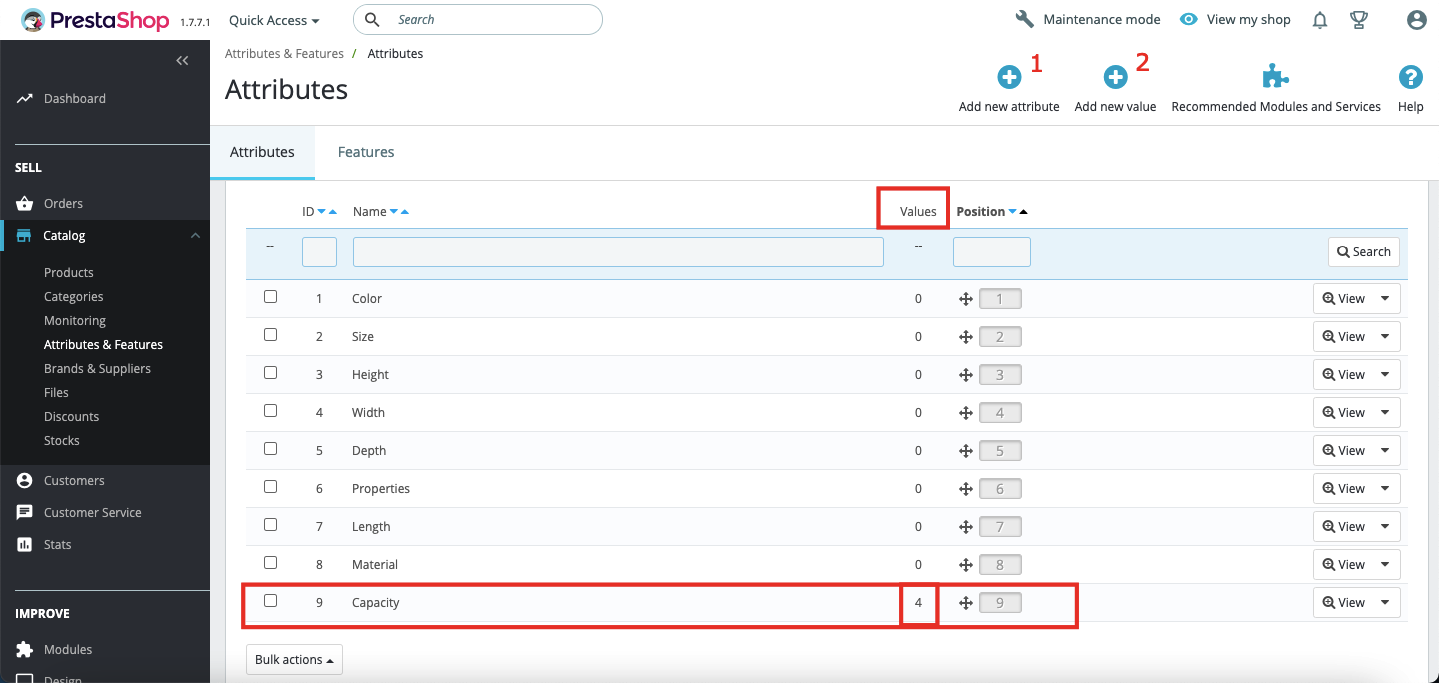Click the move handle for Capacity row
Viewport: 1439px width, 683px height.
[966, 603]
